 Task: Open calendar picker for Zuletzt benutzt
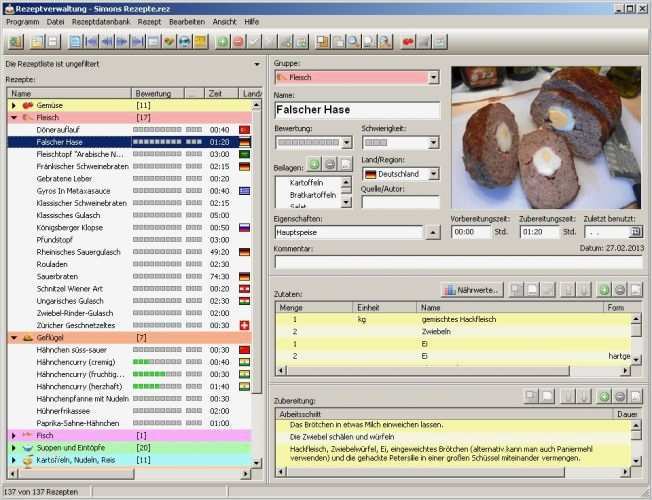tap(636, 232)
